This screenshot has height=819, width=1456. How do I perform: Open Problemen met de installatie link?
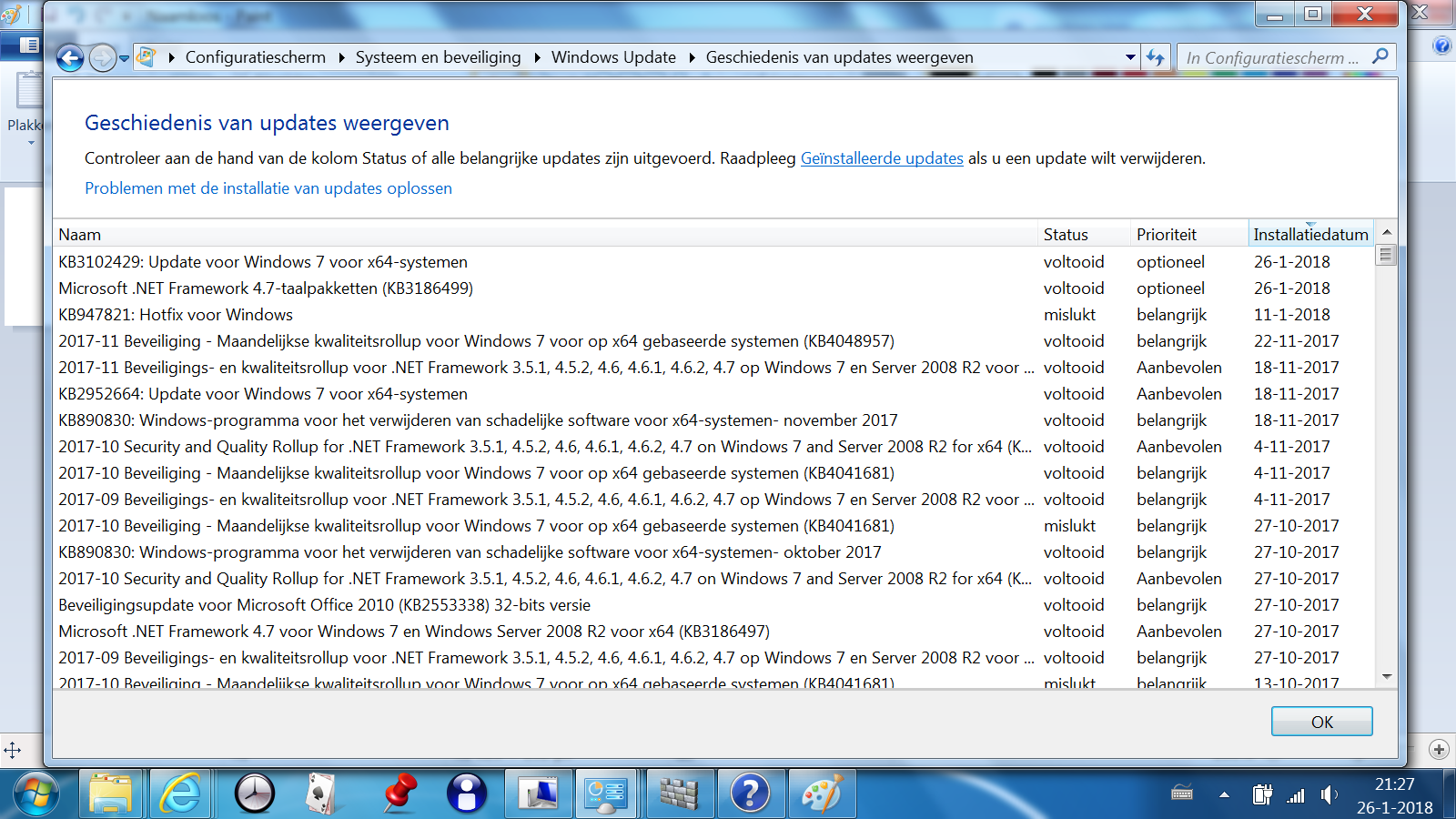[268, 188]
